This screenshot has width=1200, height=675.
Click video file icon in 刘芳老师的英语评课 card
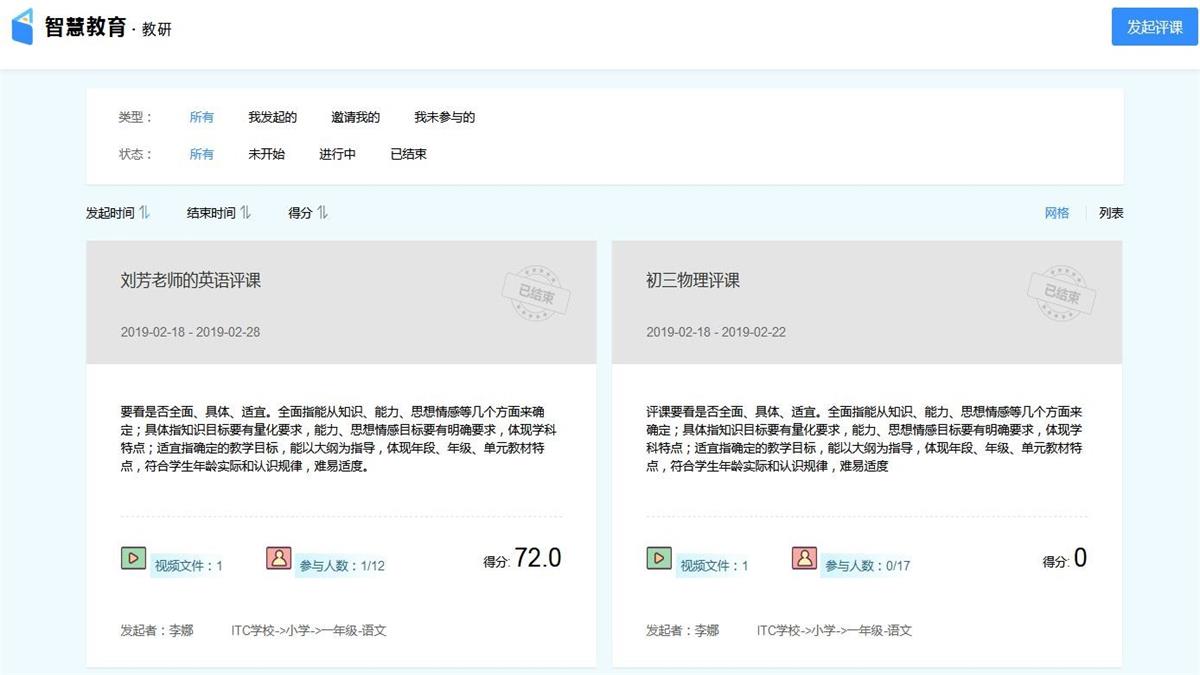click(133, 558)
